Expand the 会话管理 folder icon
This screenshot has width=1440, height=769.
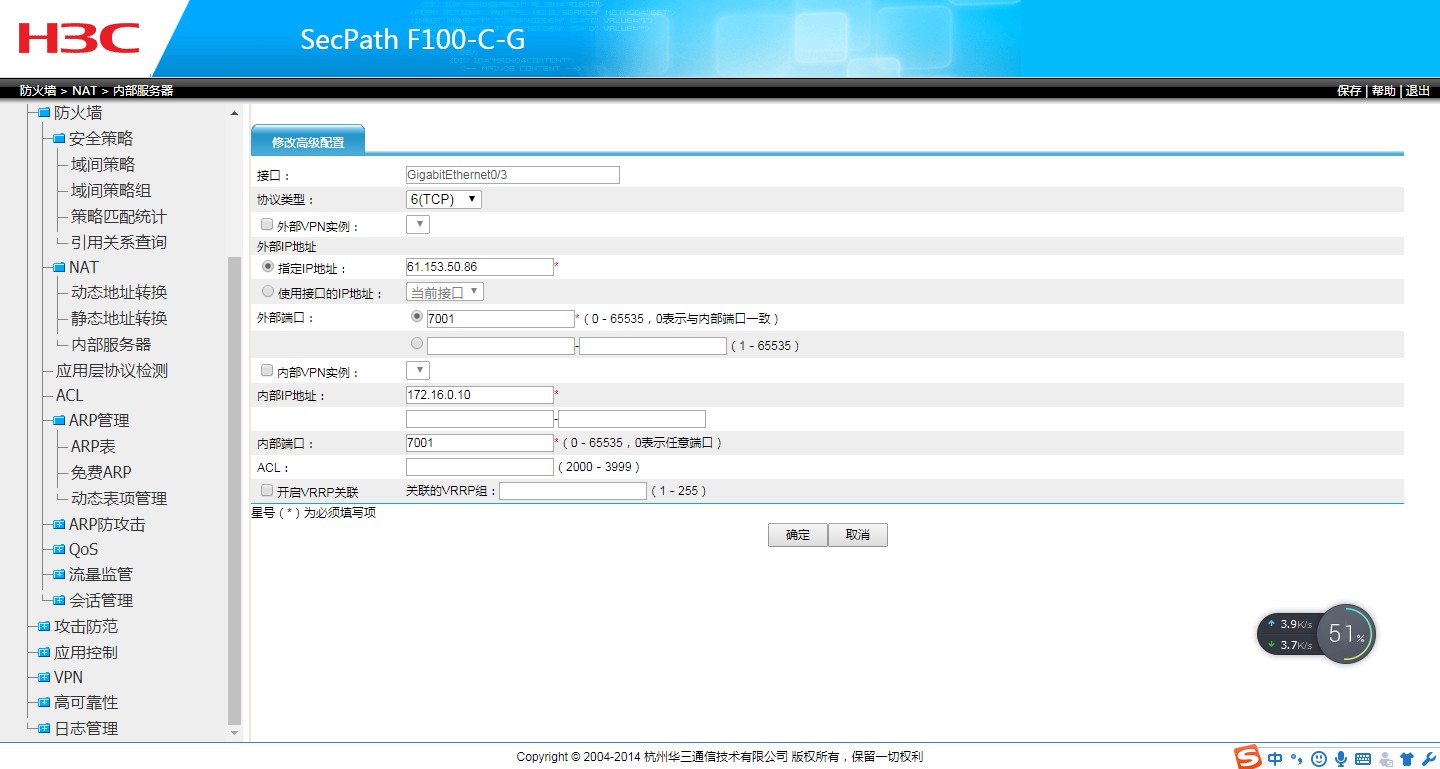click(x=59, y=601)
